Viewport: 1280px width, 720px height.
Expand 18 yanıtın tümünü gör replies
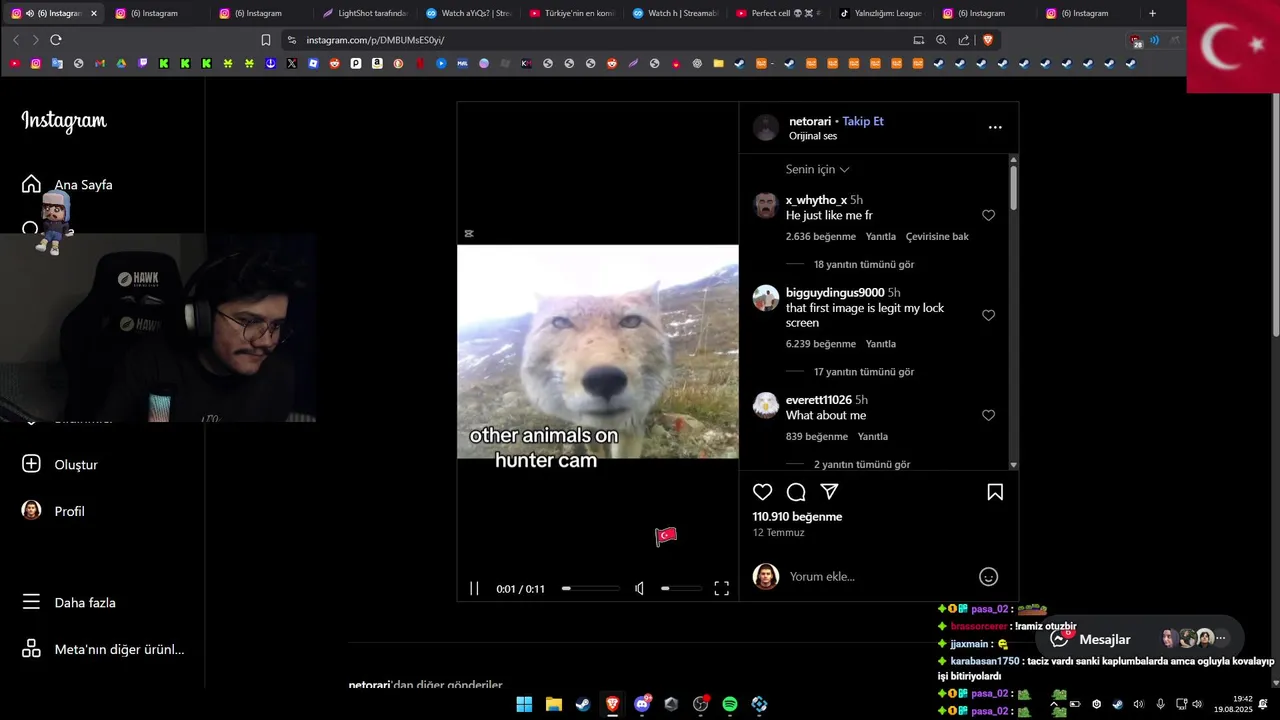tap(864, 265)
